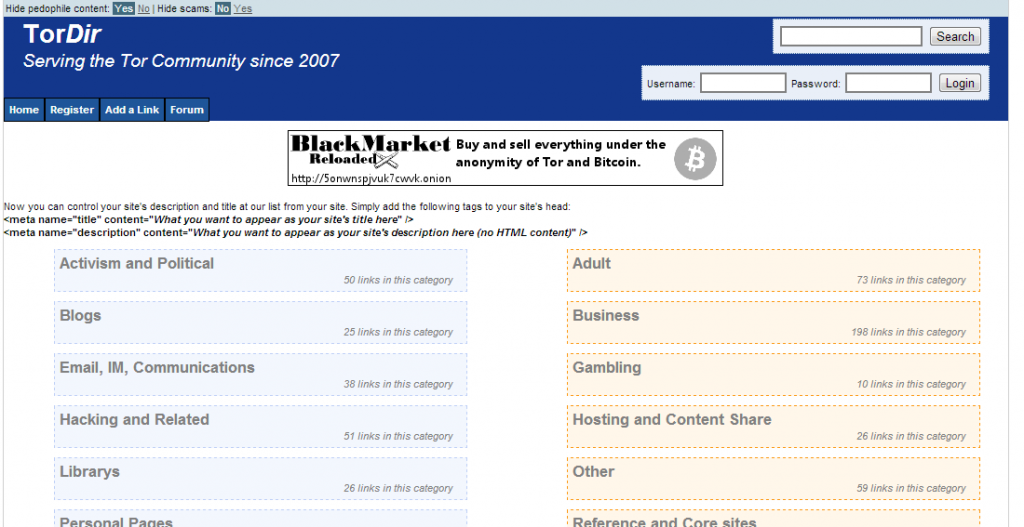This screenshot has width=1024, height=527.
Task: Select No for hide scams
Action: click(222, 8)
